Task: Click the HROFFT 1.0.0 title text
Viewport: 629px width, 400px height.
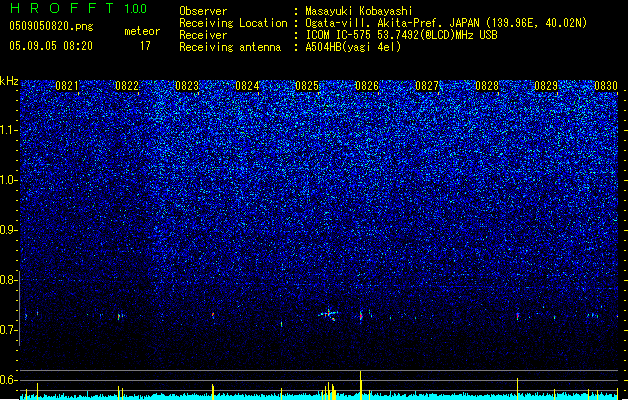Action: (78, 8)
